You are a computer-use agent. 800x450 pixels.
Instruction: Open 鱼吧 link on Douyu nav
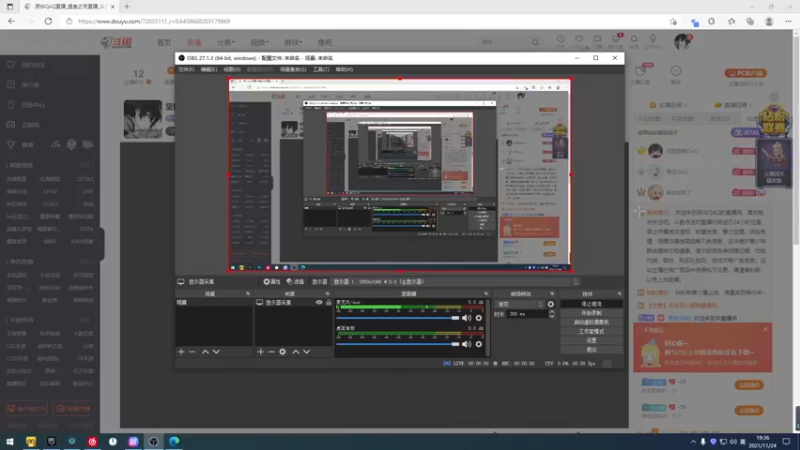point(324,42)
